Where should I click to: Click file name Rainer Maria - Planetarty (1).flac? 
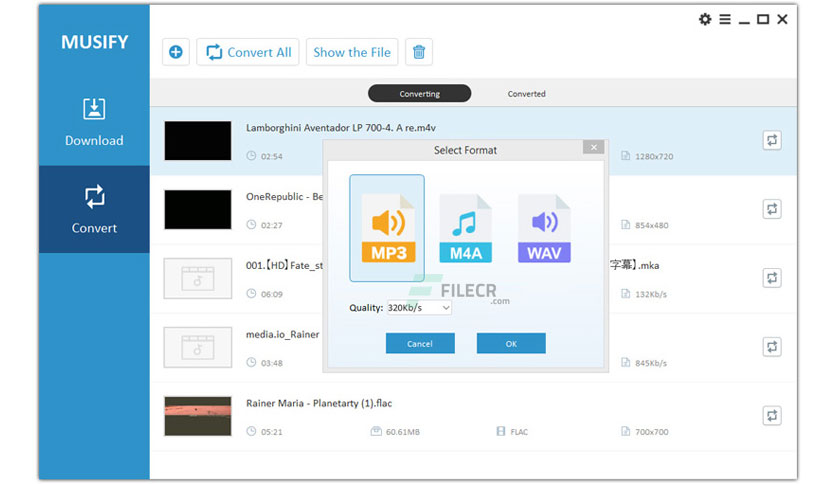point(319,404)
